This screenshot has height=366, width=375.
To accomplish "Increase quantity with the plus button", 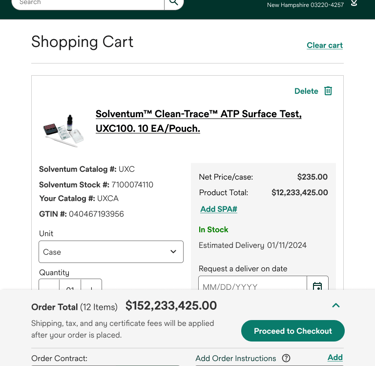I will (x=91, y=285).
